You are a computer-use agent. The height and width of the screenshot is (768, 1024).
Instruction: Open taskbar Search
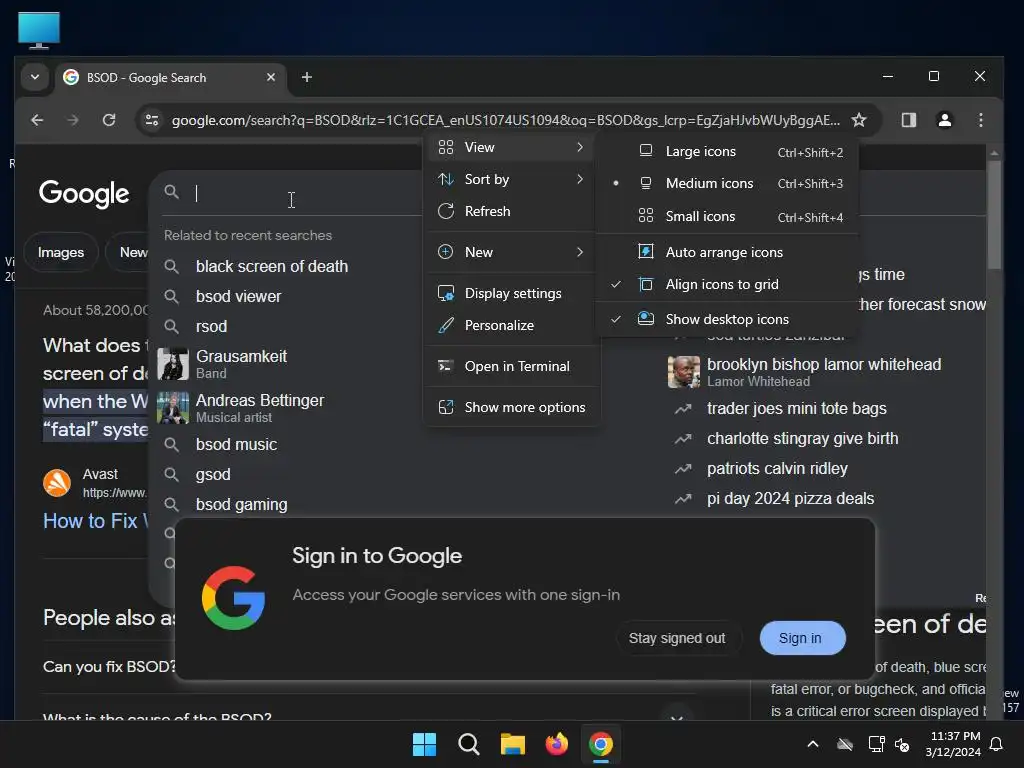tap(468, 744)
